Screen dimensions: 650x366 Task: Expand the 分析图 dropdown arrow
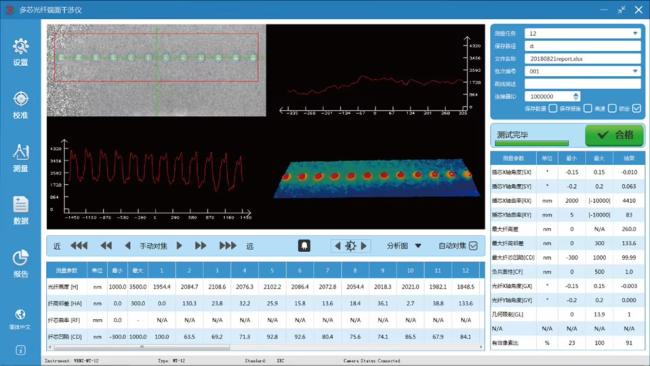coord(418,246)
